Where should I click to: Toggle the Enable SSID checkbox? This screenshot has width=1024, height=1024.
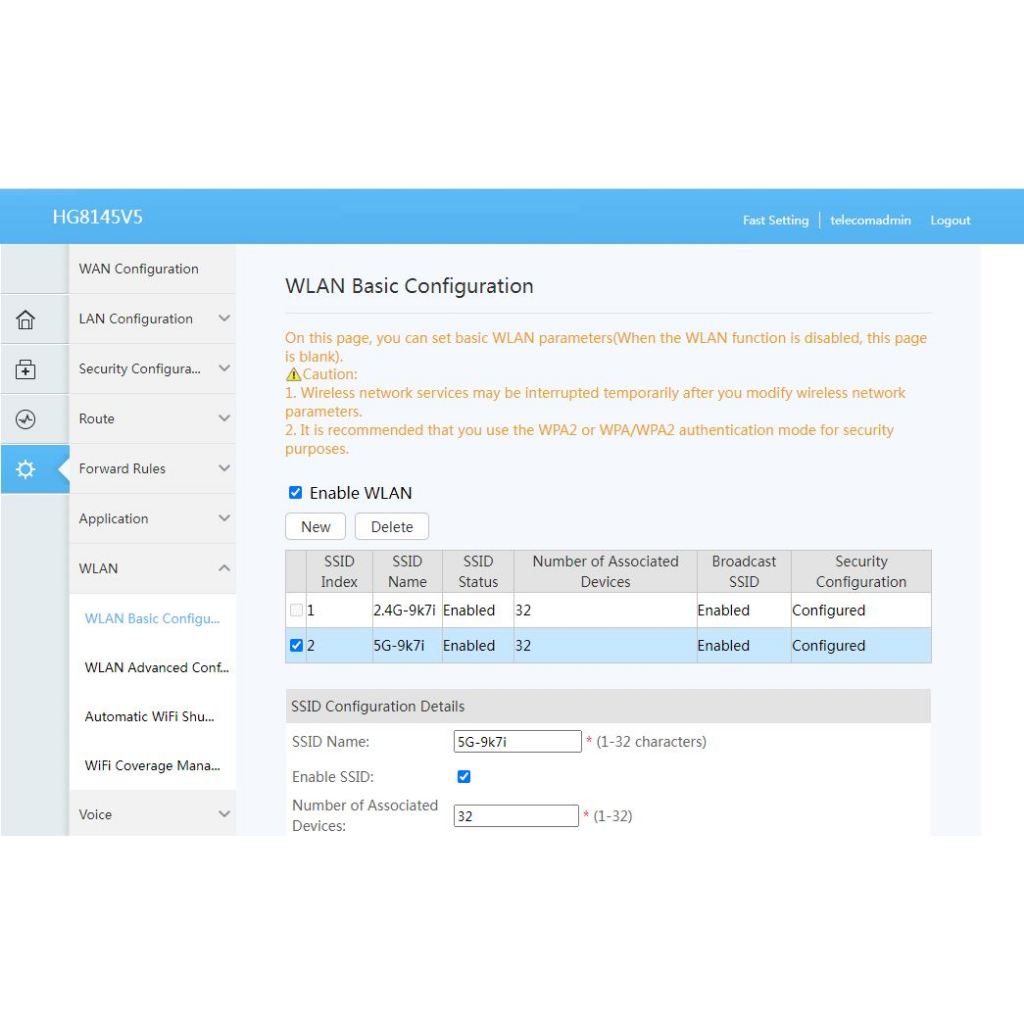(463, 777)
